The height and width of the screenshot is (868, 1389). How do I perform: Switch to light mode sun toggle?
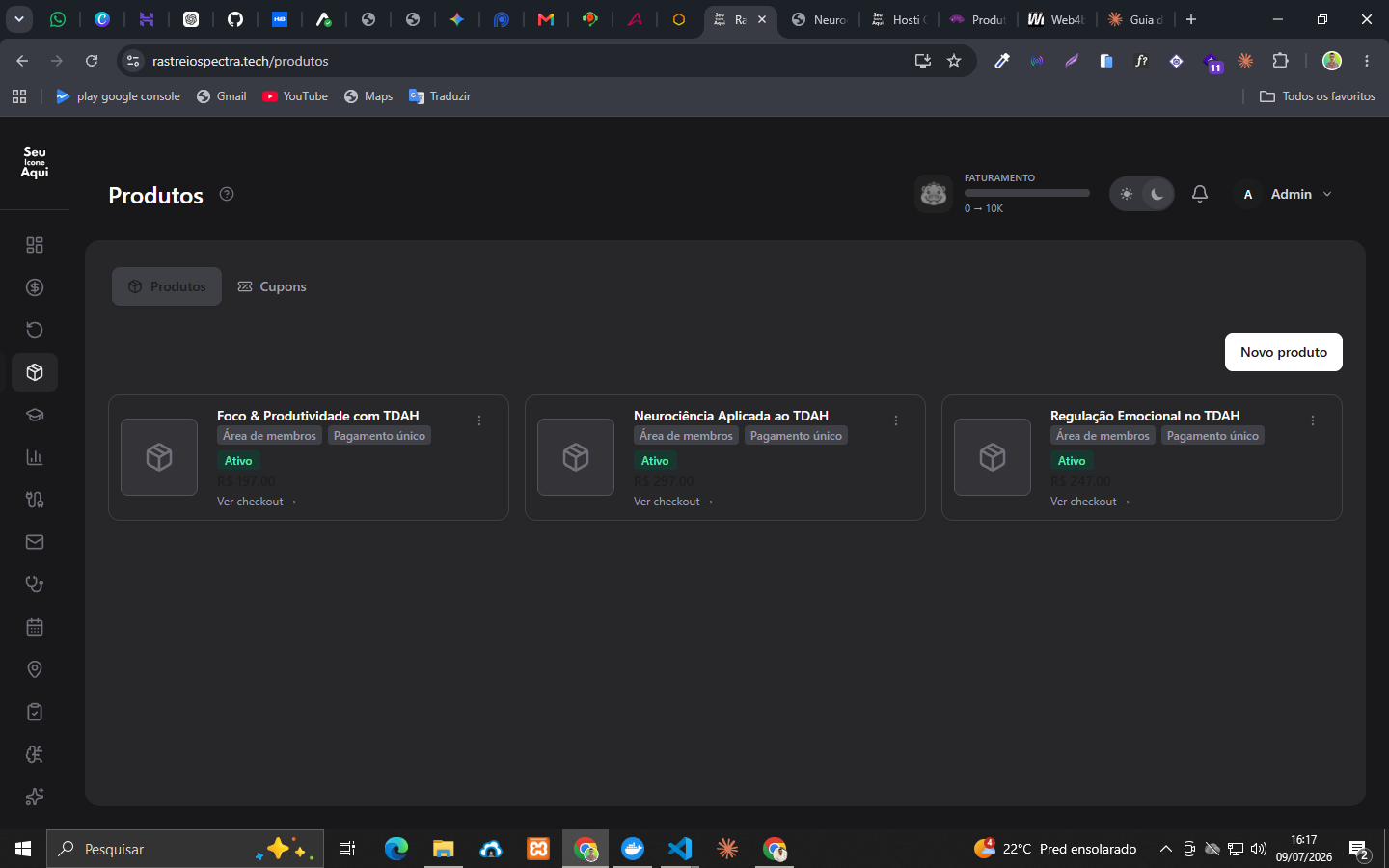point(1127,194)
